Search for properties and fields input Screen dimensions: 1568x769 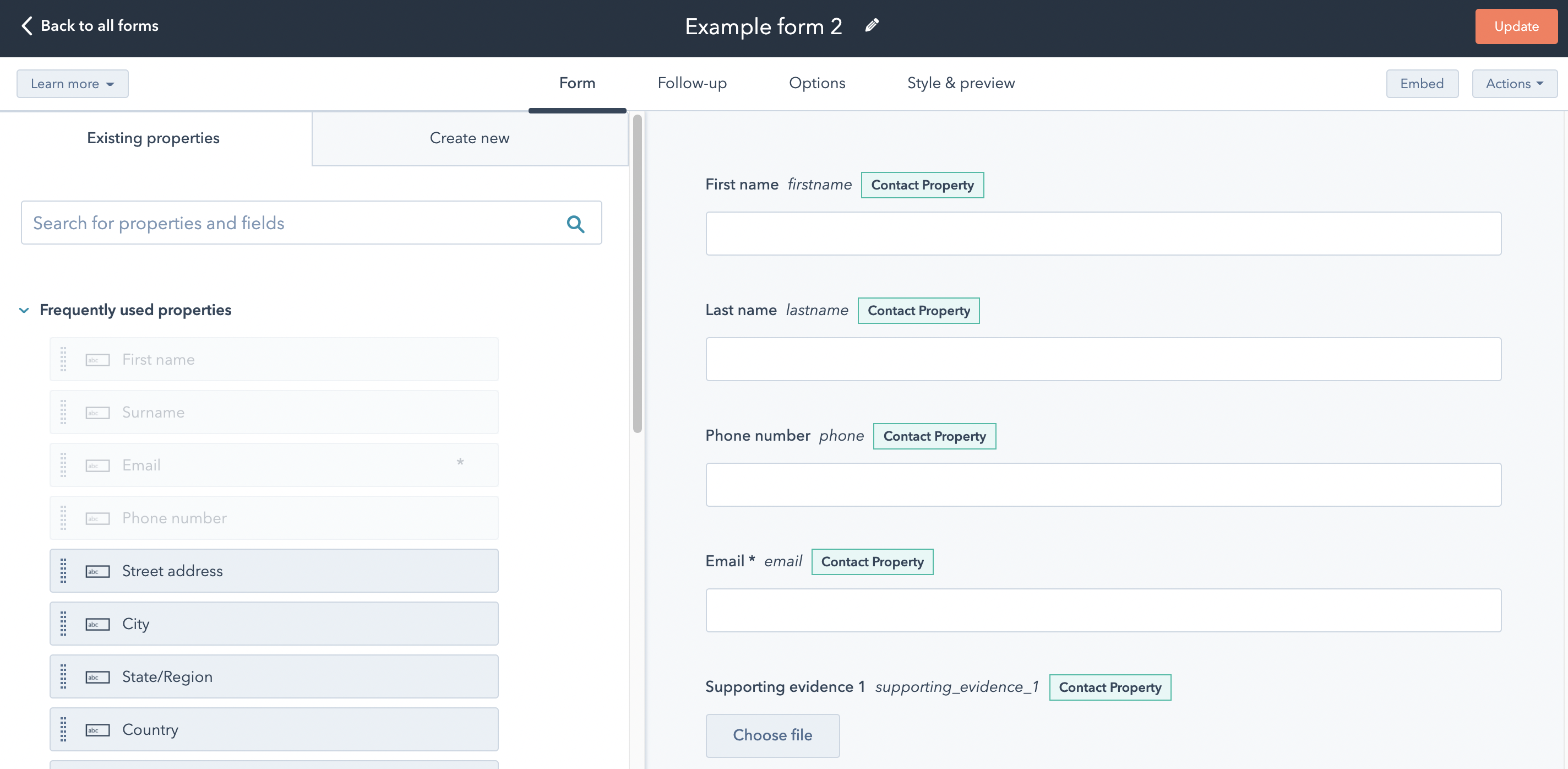(x=311, y=222)
